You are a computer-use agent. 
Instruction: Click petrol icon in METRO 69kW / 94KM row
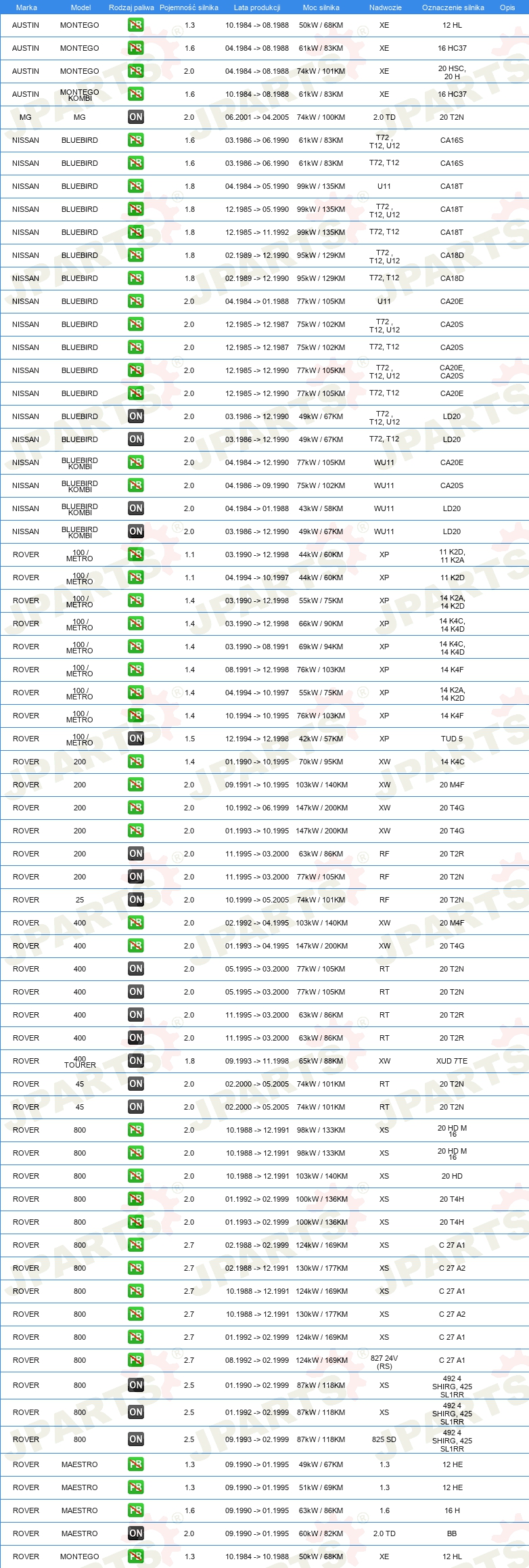136,647
